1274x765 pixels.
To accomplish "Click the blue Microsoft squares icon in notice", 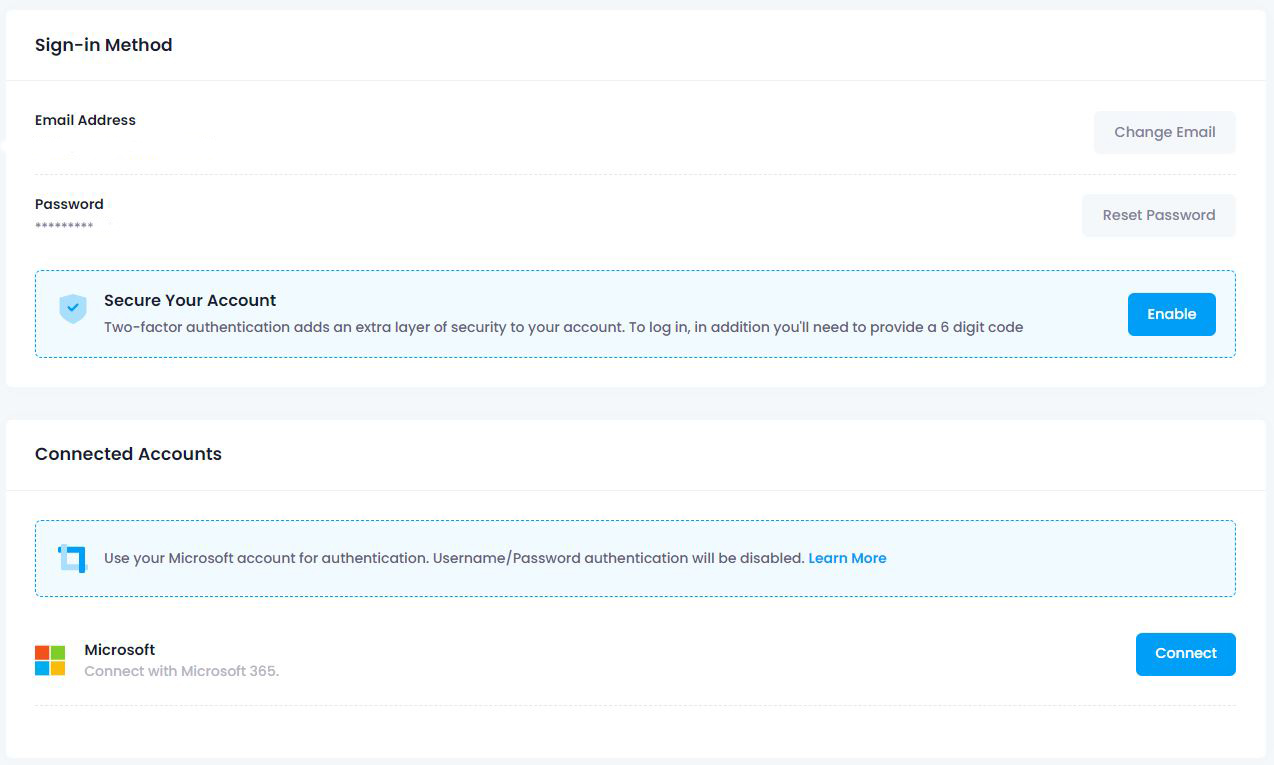I will click(x=71, y=558).
